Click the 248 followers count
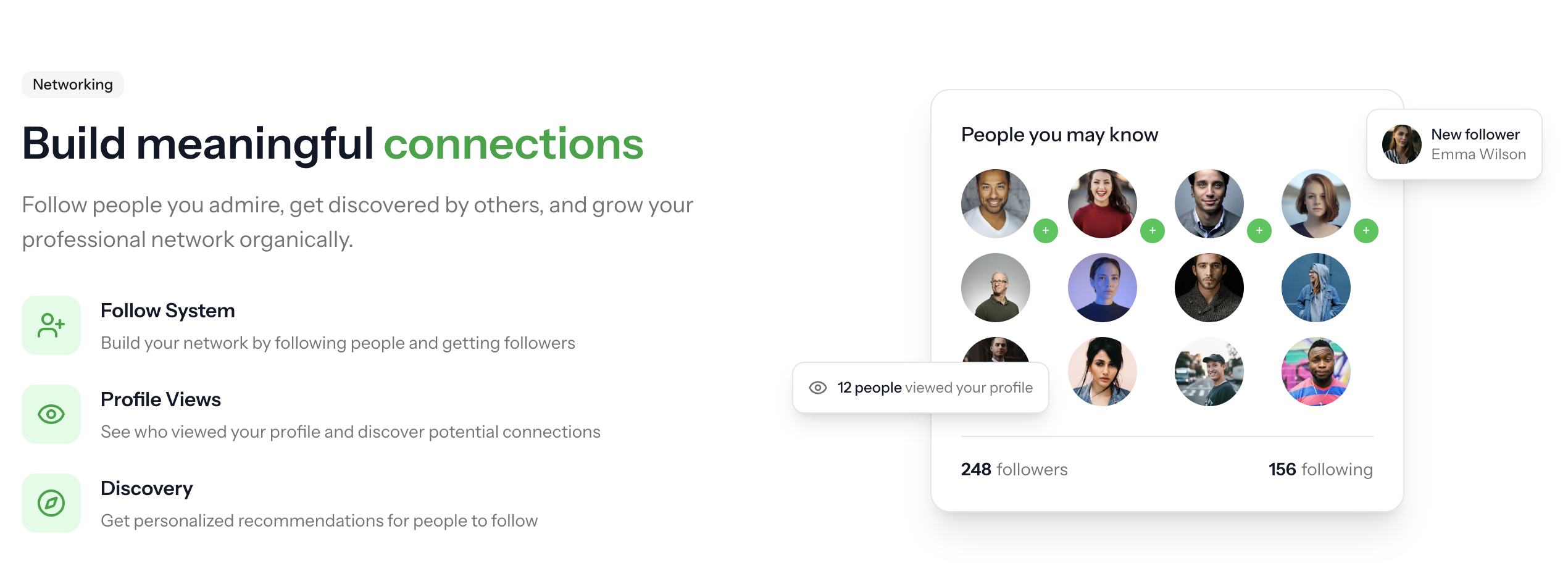Screen dimensions: 1568x579 click(x=1014, y=470)
